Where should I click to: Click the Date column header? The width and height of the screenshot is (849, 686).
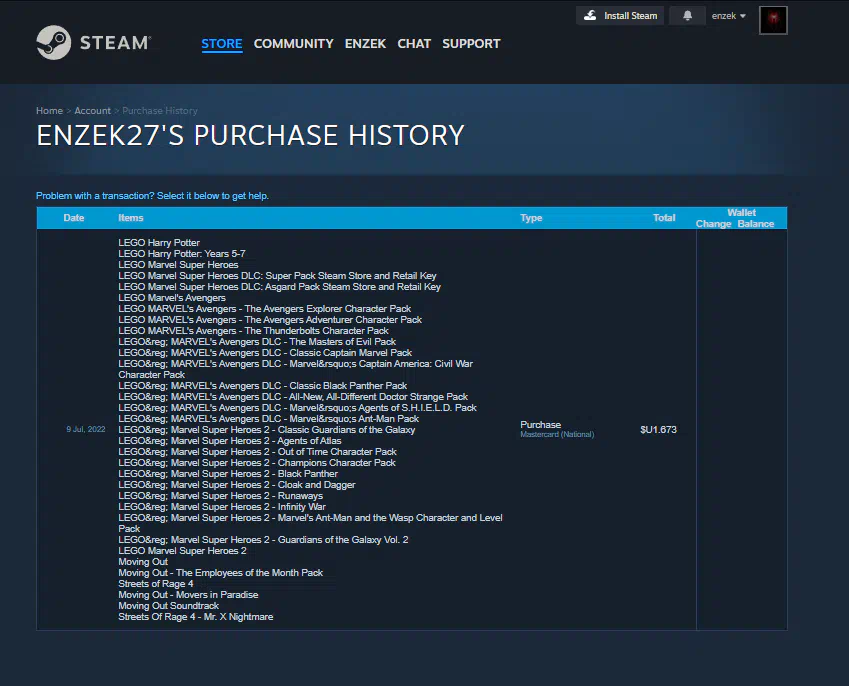(x=74, y=218)
